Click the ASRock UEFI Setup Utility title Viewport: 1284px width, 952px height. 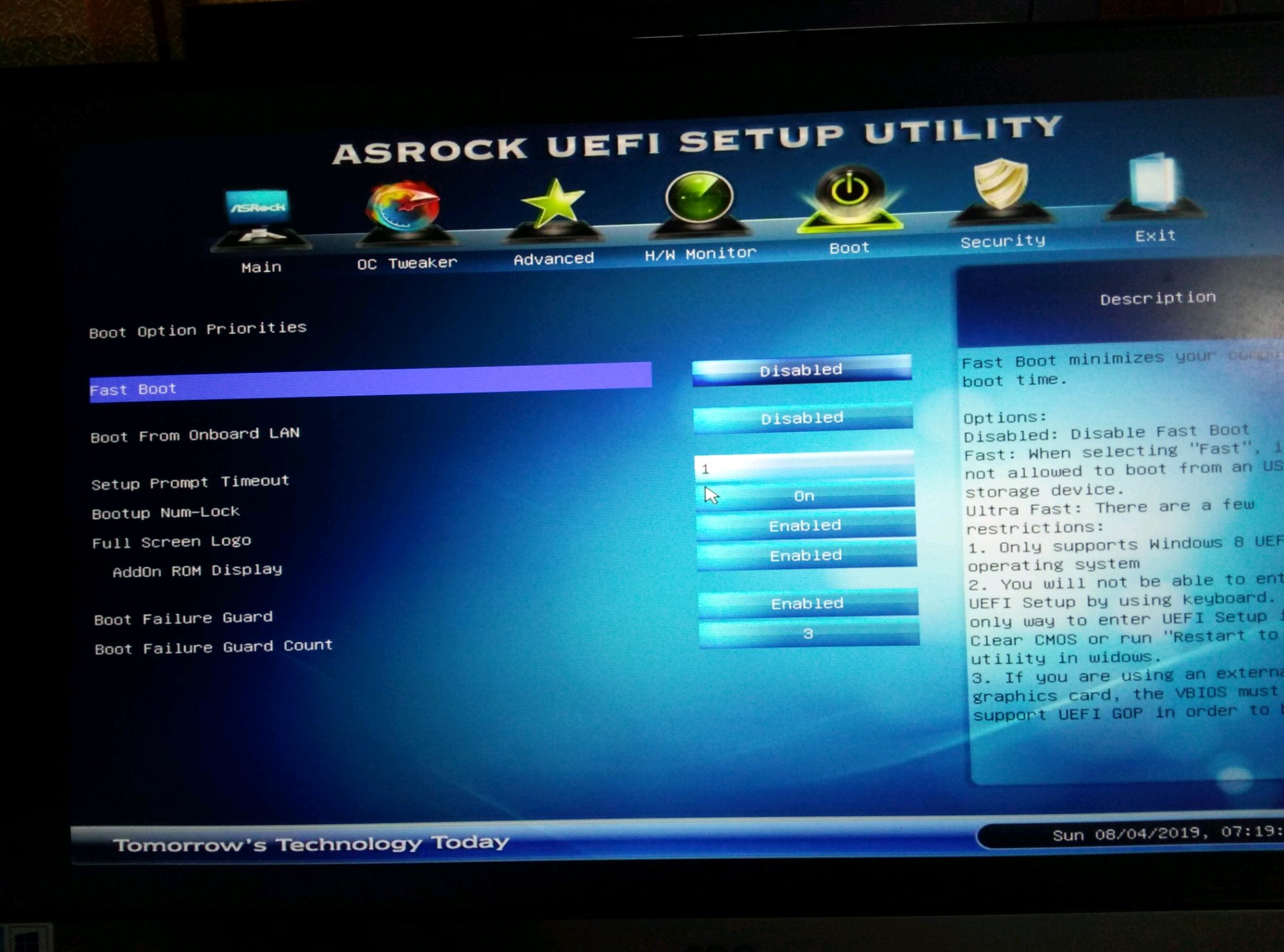[697, 139]
